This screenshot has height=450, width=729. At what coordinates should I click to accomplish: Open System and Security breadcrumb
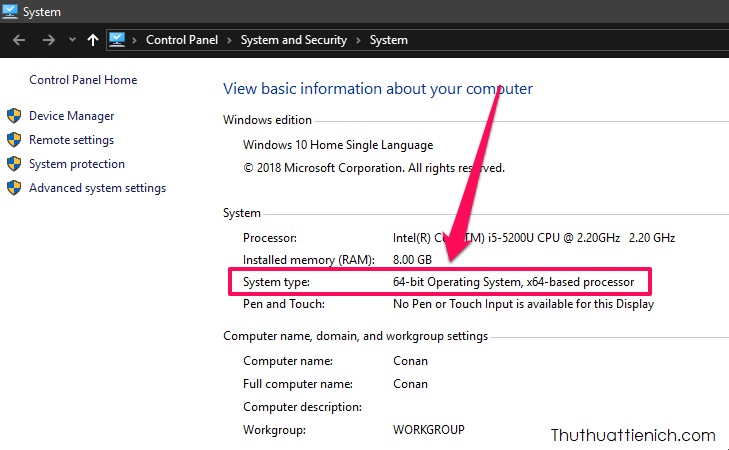point(294,40)
